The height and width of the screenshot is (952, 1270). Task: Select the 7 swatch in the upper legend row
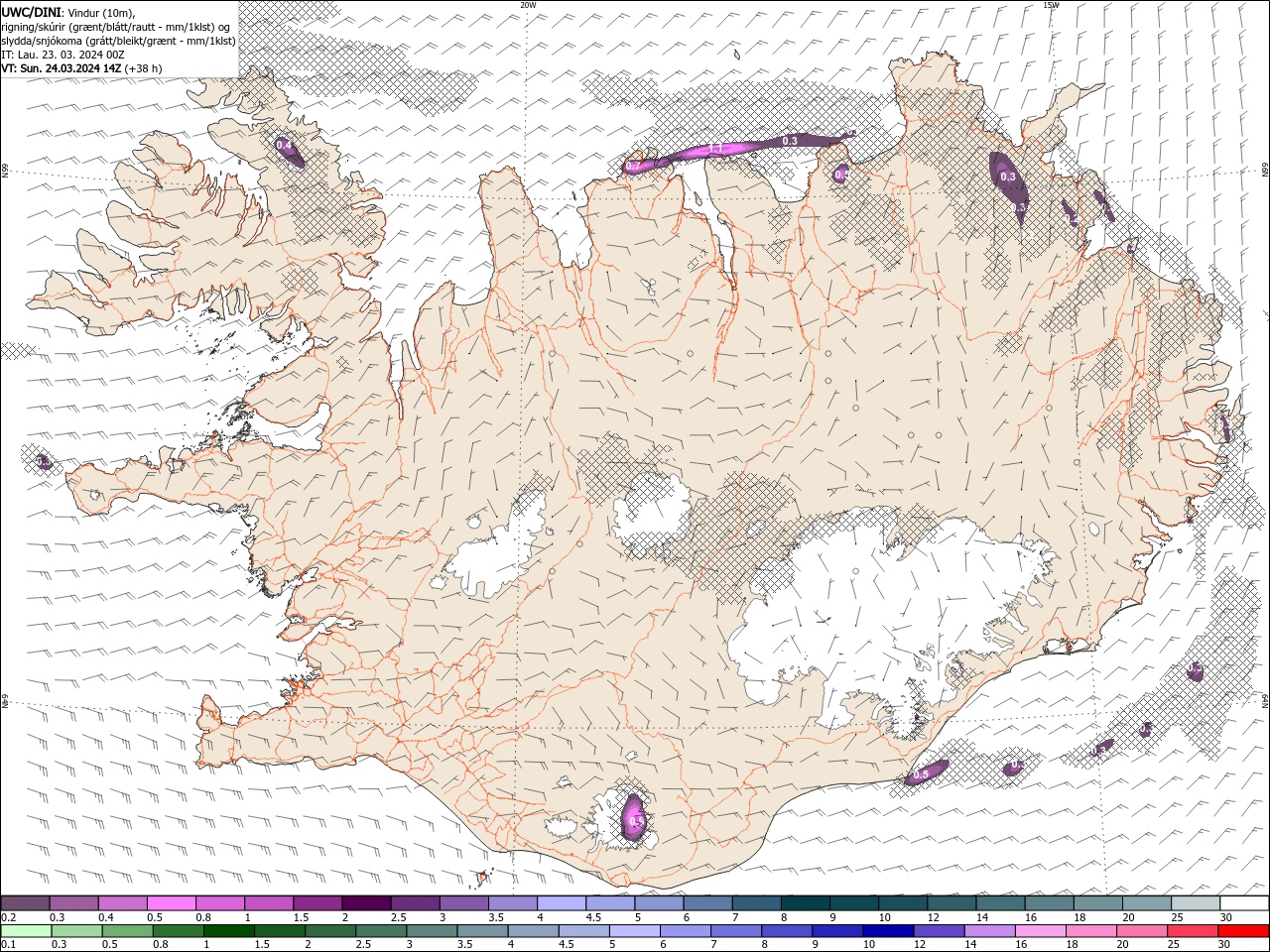[755, 902]
